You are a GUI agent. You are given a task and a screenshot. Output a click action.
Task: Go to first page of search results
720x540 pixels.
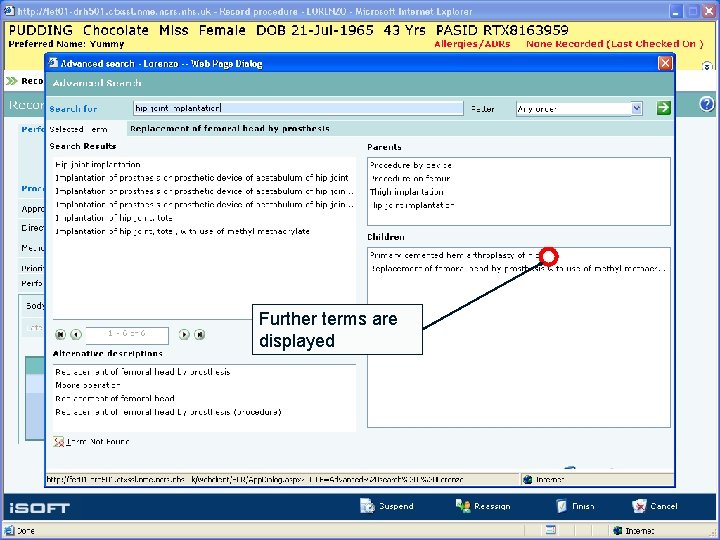[x=60, y=335]
